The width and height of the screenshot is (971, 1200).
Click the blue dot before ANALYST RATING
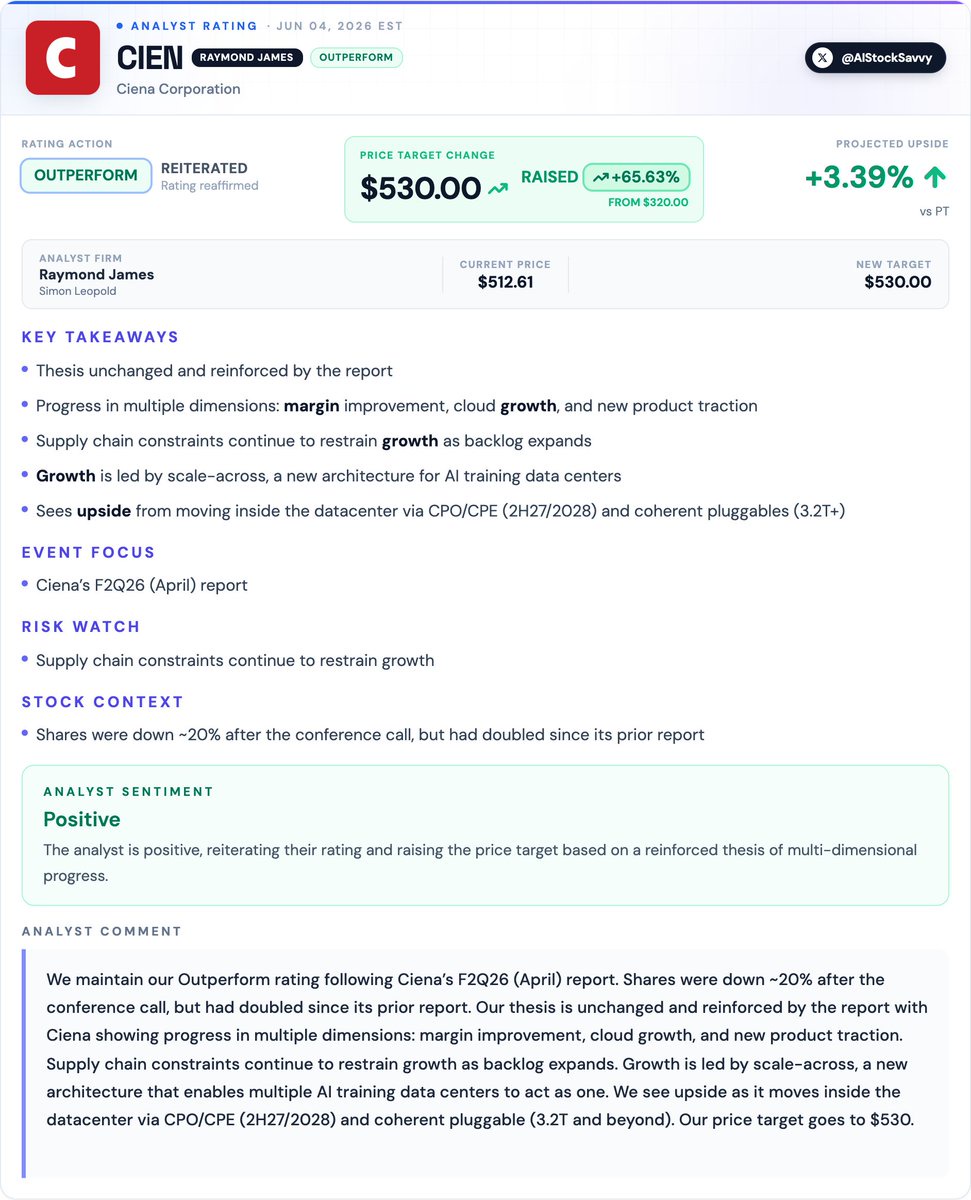pyautogui.click(x=120, y=25)
